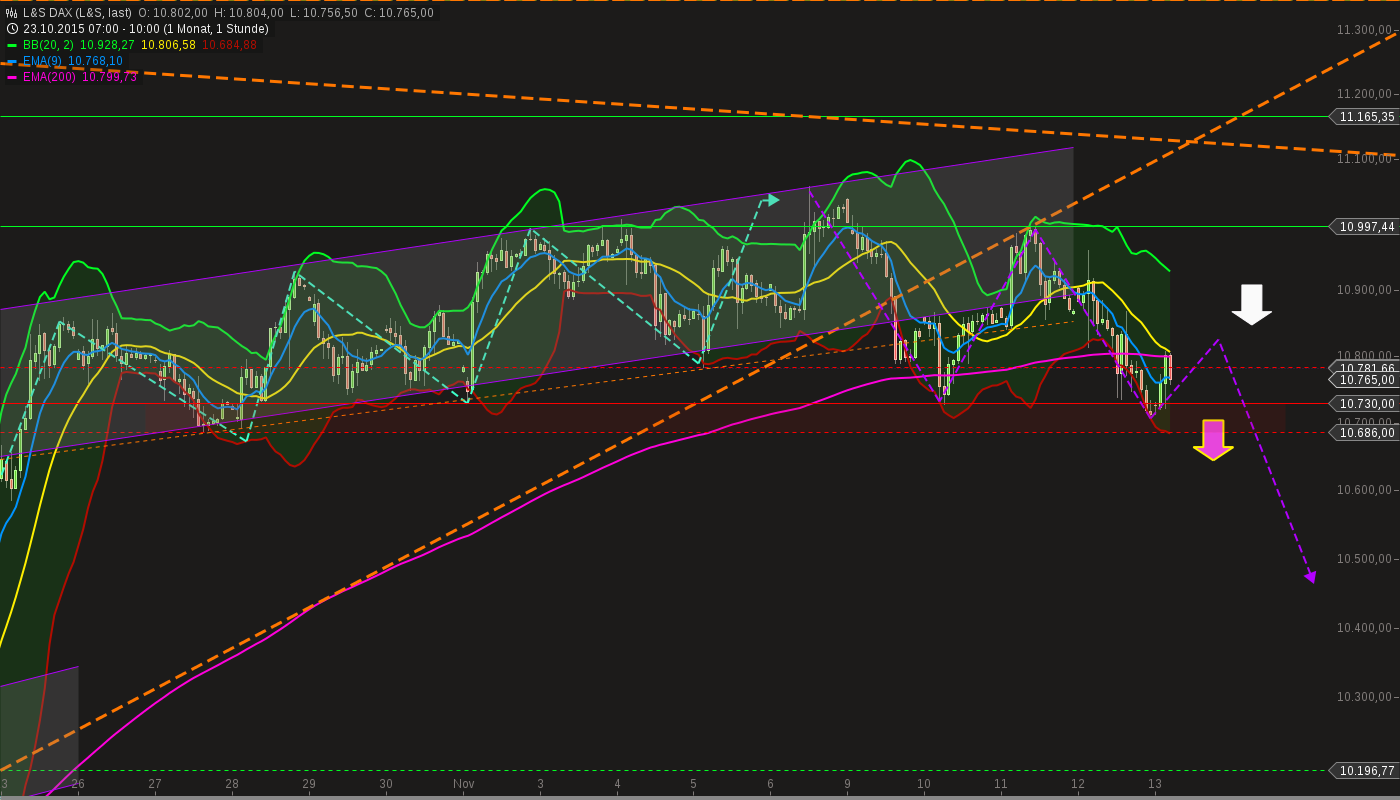Image resolution: width=1400 pixels, height=800 pixels.
Task: Click the 12 label on the date axis
Action: click(1078, 784)
